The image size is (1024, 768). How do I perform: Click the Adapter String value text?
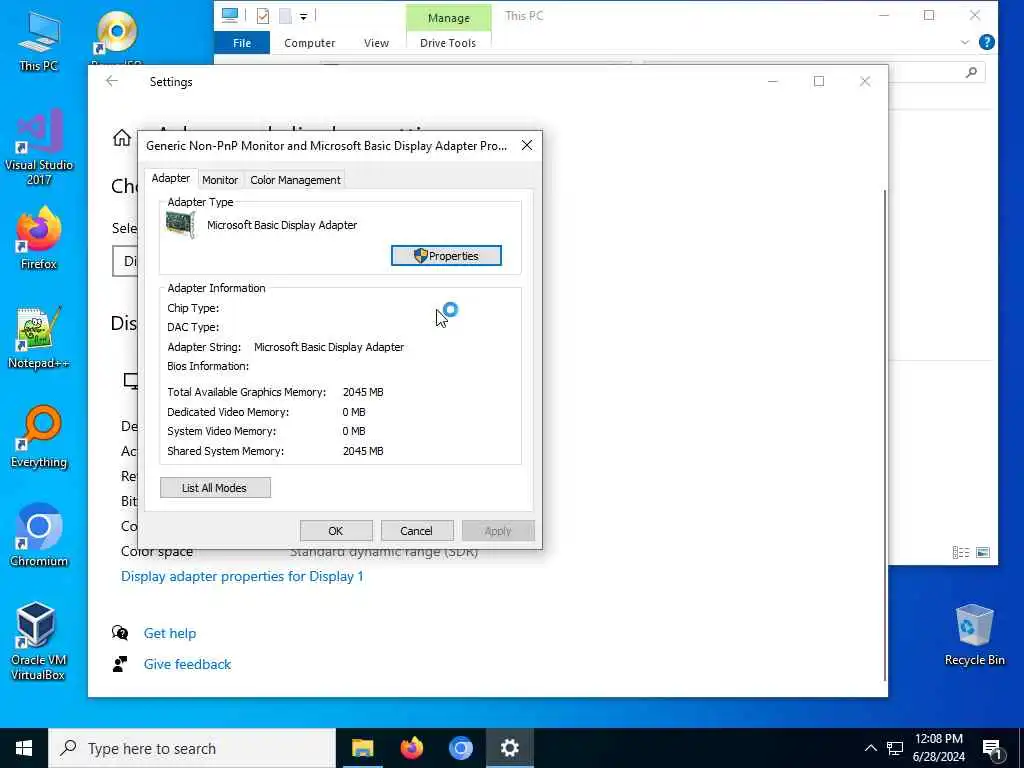click(x=328, y=347)
